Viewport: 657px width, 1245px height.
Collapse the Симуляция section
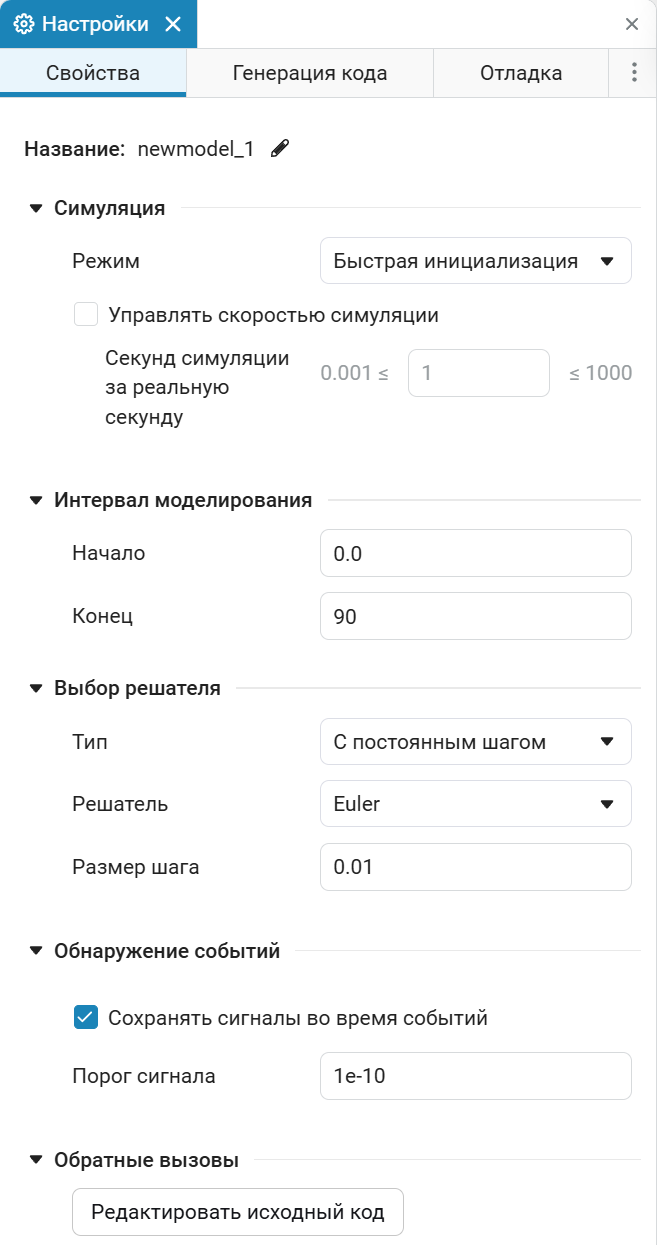[x=36, y=209]
